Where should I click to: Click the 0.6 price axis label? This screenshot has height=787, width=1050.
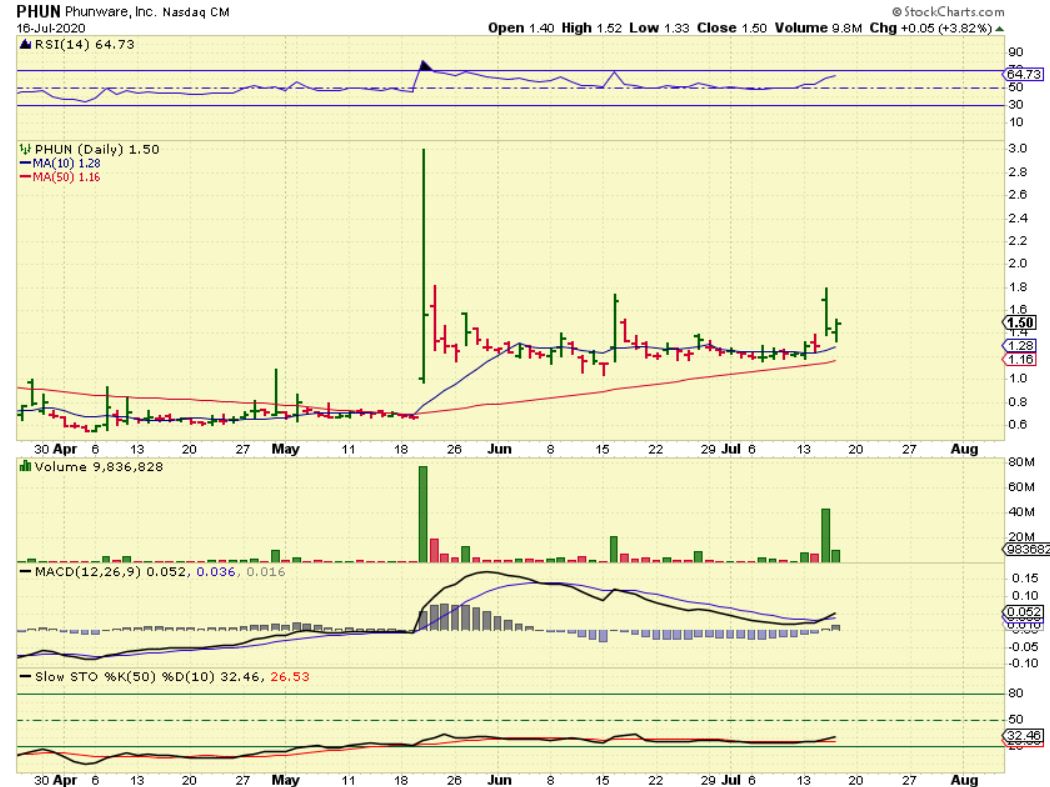(1018, 425)
